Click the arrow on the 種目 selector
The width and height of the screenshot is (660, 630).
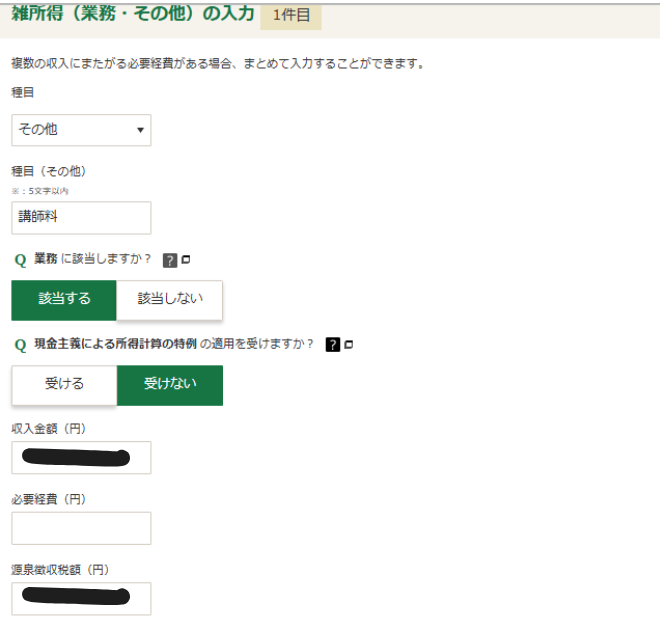[x=139, y=130]
